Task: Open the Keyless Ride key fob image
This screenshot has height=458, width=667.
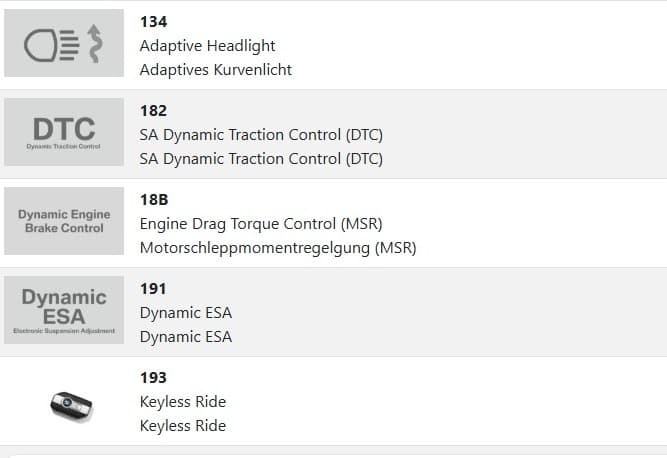Action: tap(70, 404)
